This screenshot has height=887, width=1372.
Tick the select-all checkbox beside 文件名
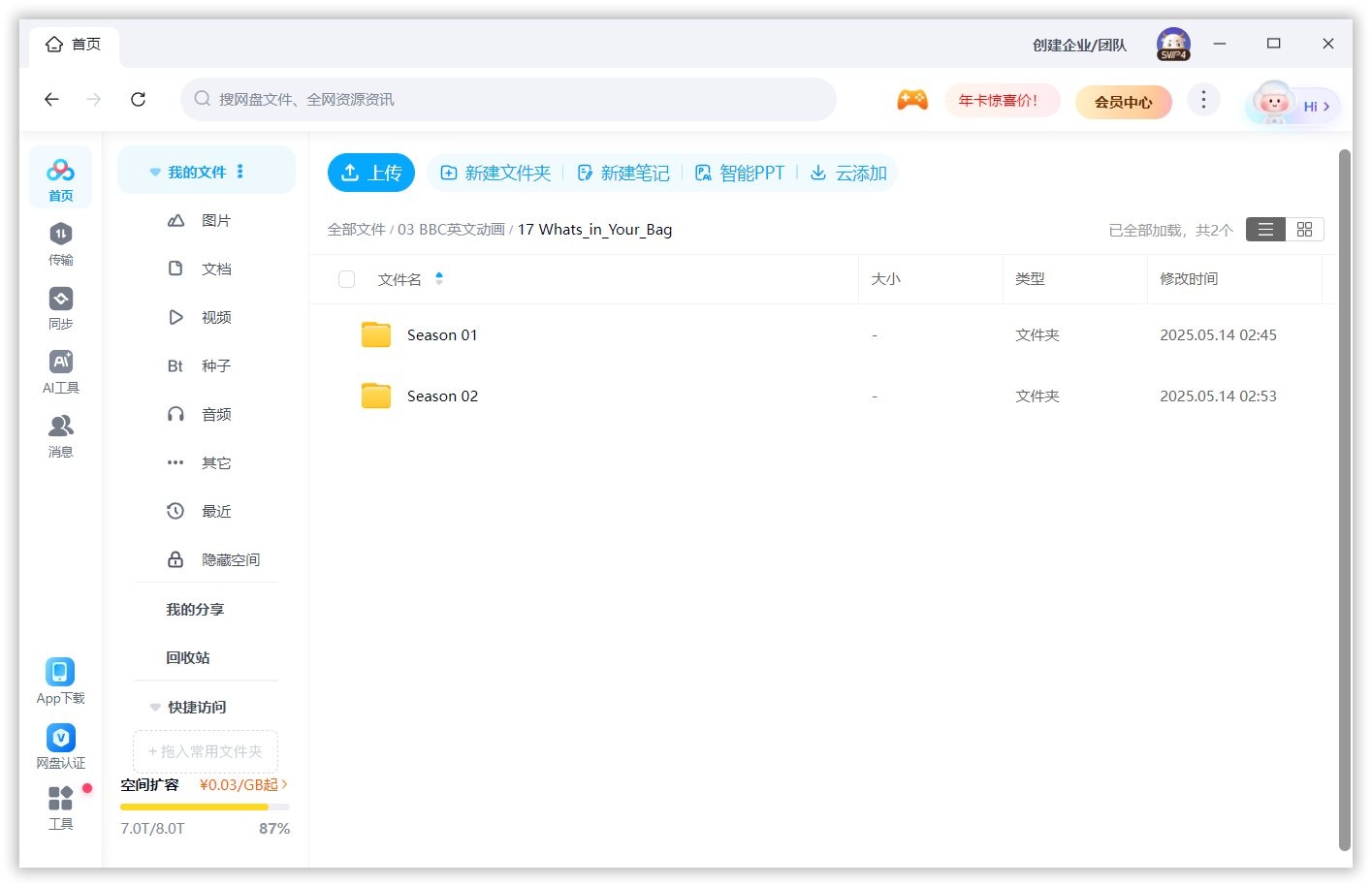(x=346, y=279)
